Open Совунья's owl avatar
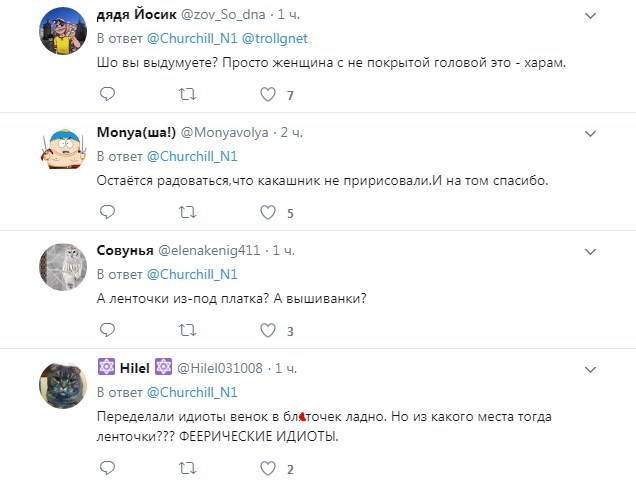The height and width of the screenshot is (484, 636). click(x=62, y=269)
